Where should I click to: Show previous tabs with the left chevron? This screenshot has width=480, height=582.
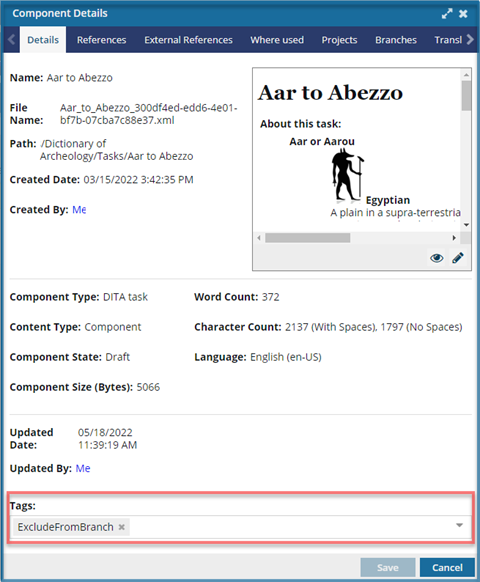[x=12, y=39]
